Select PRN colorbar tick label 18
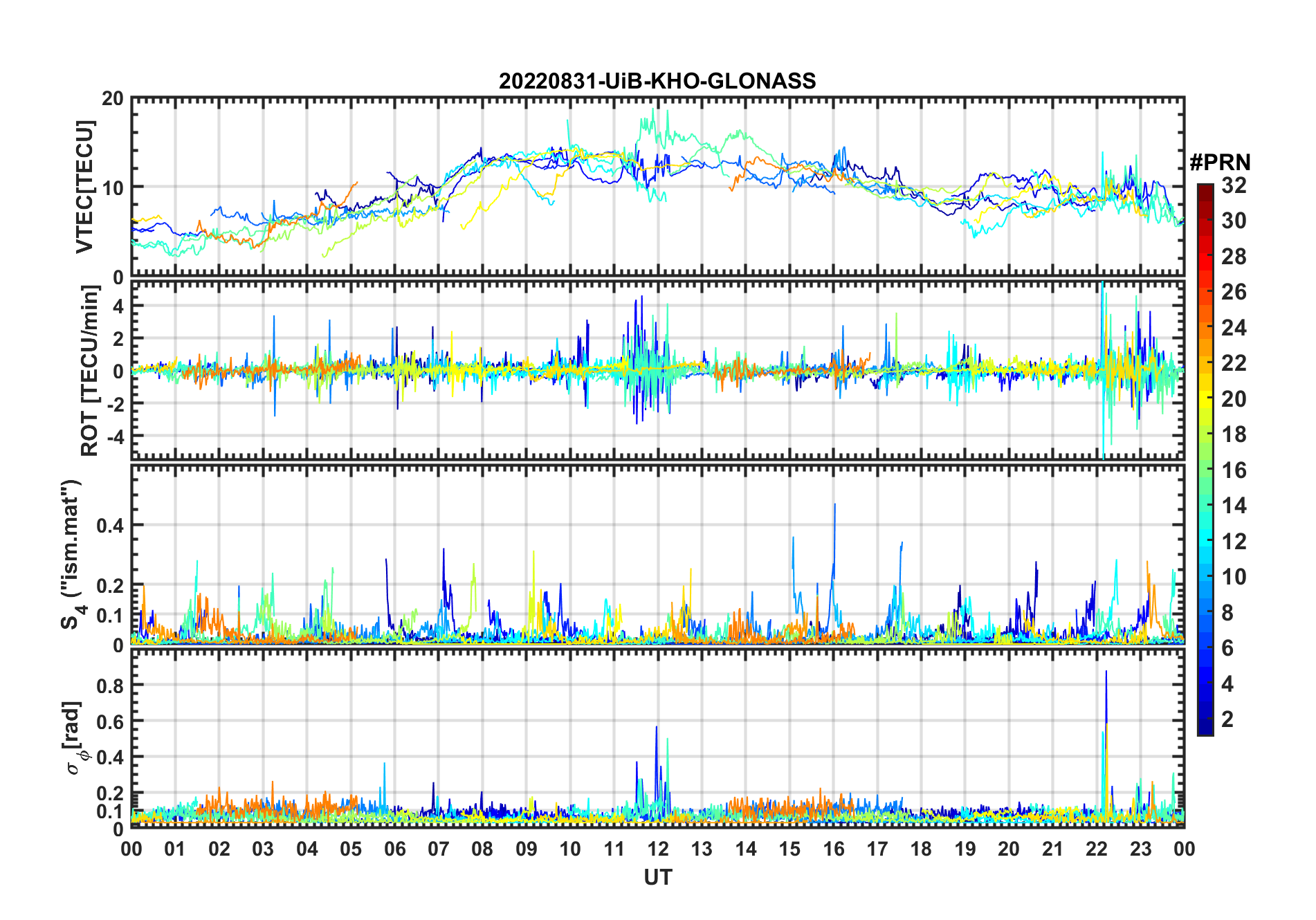The image size is (1316, 920). pos(1234,434)
